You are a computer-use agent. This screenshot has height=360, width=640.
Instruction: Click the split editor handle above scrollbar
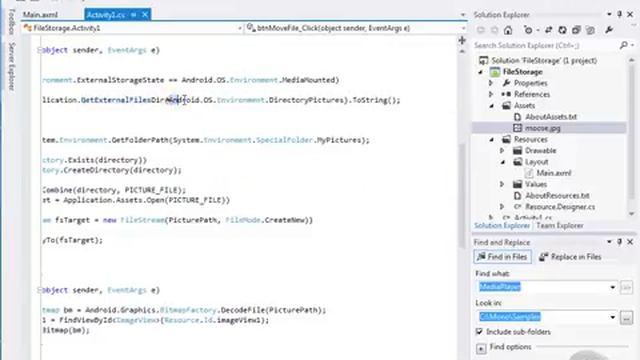coord(462,40)
